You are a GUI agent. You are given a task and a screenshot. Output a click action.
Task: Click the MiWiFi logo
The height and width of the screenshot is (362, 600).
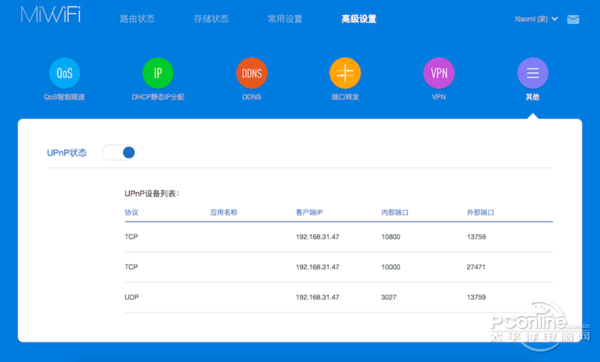pos(51,15)
